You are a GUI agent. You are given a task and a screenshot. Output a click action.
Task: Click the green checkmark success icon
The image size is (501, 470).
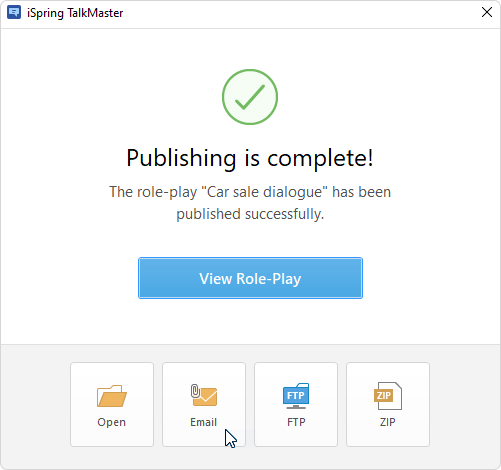250,97
